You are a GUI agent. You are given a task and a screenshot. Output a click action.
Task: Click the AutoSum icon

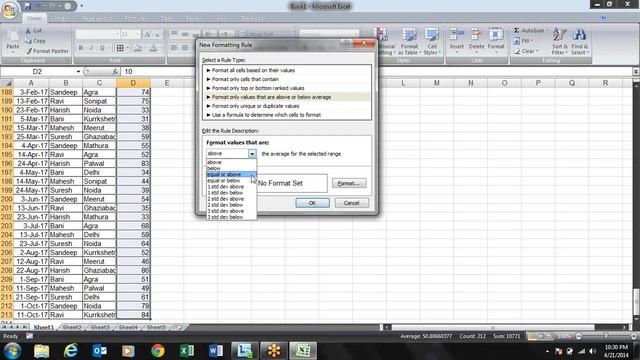pos(530,31)
